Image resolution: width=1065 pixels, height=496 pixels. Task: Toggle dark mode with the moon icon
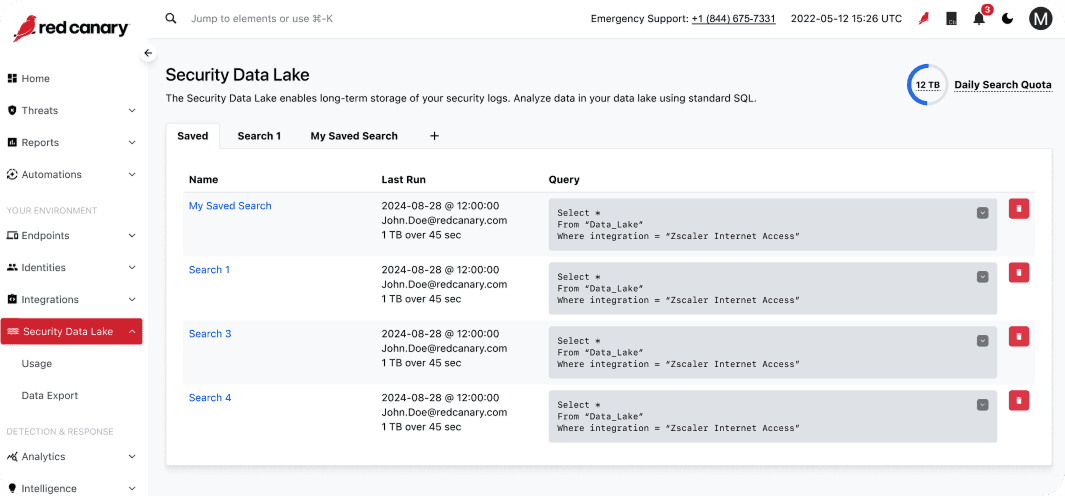click(1008, 19)
